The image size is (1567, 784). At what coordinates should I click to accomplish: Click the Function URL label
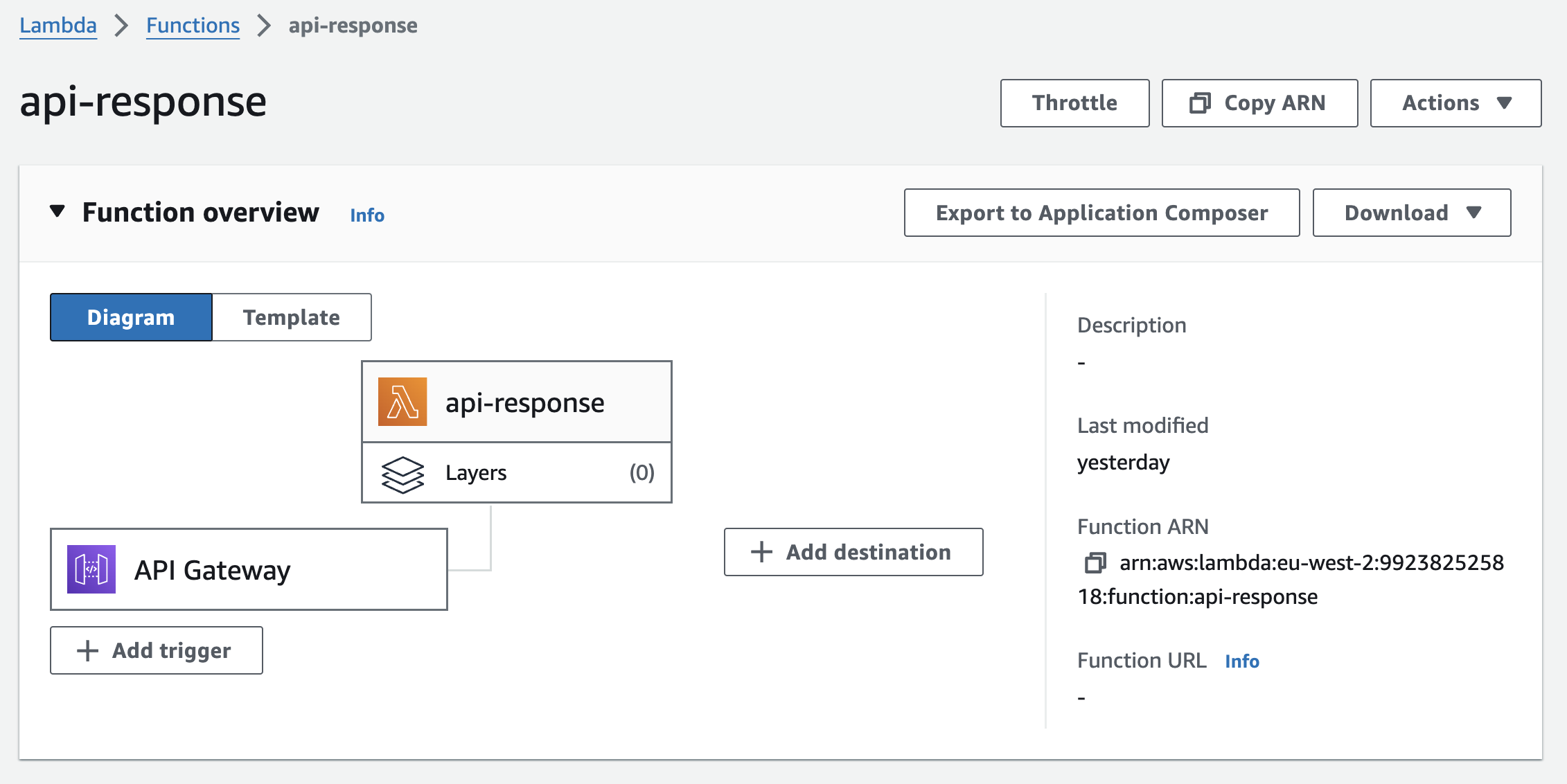click(1142, 661)
